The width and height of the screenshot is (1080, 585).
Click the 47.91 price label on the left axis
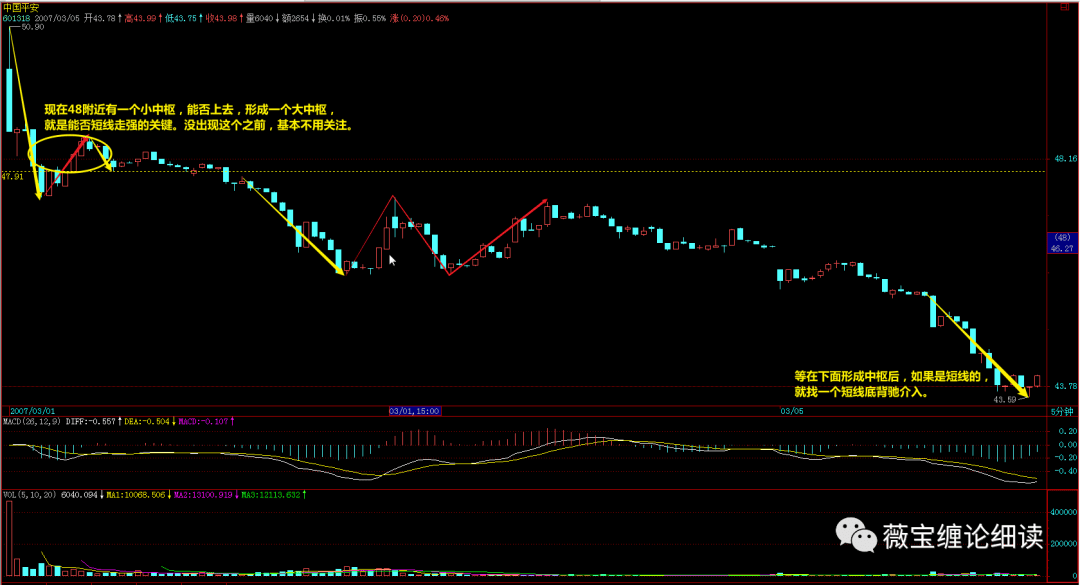(12, 176)
